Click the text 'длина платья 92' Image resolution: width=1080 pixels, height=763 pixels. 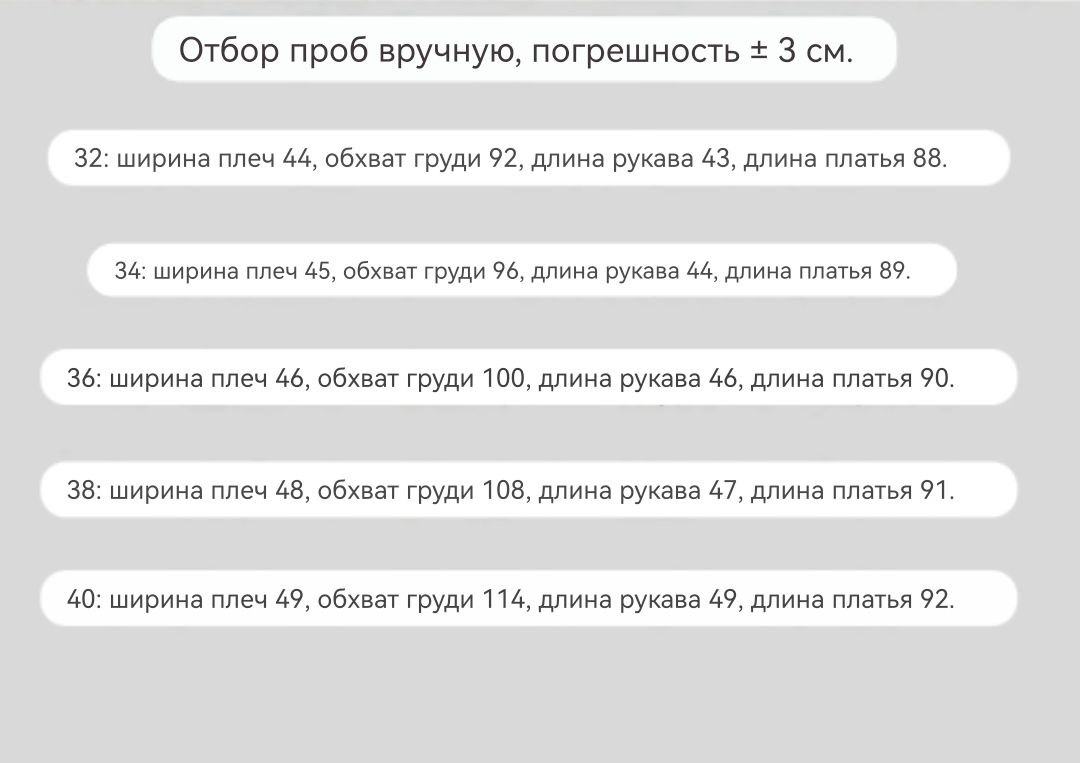pos(849,599)
